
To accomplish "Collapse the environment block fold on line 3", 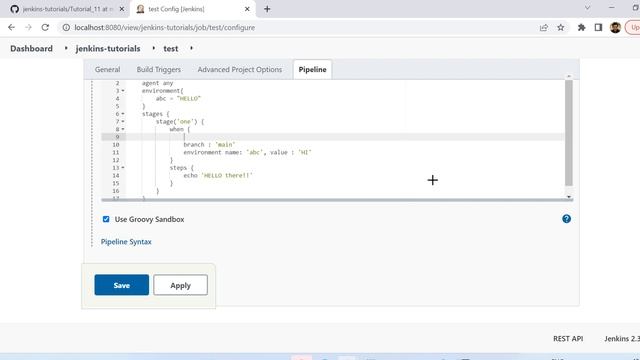I will pyautogui.click(x=123, y=91).
